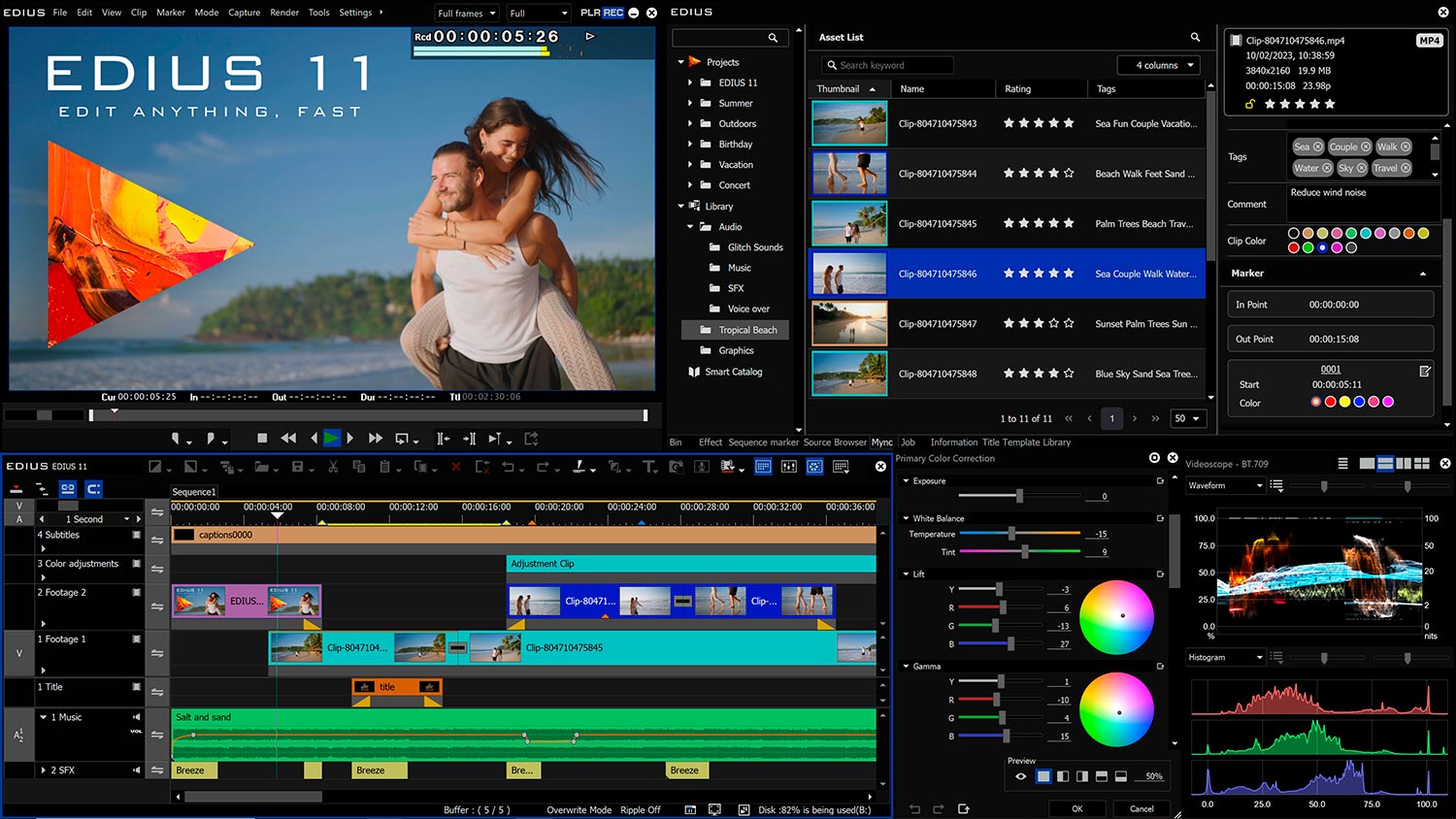The width and height of the screenshot is (1456, 819).
Task: Click the Create Title 'T' tool icon
Action: [x=649, y=467]
